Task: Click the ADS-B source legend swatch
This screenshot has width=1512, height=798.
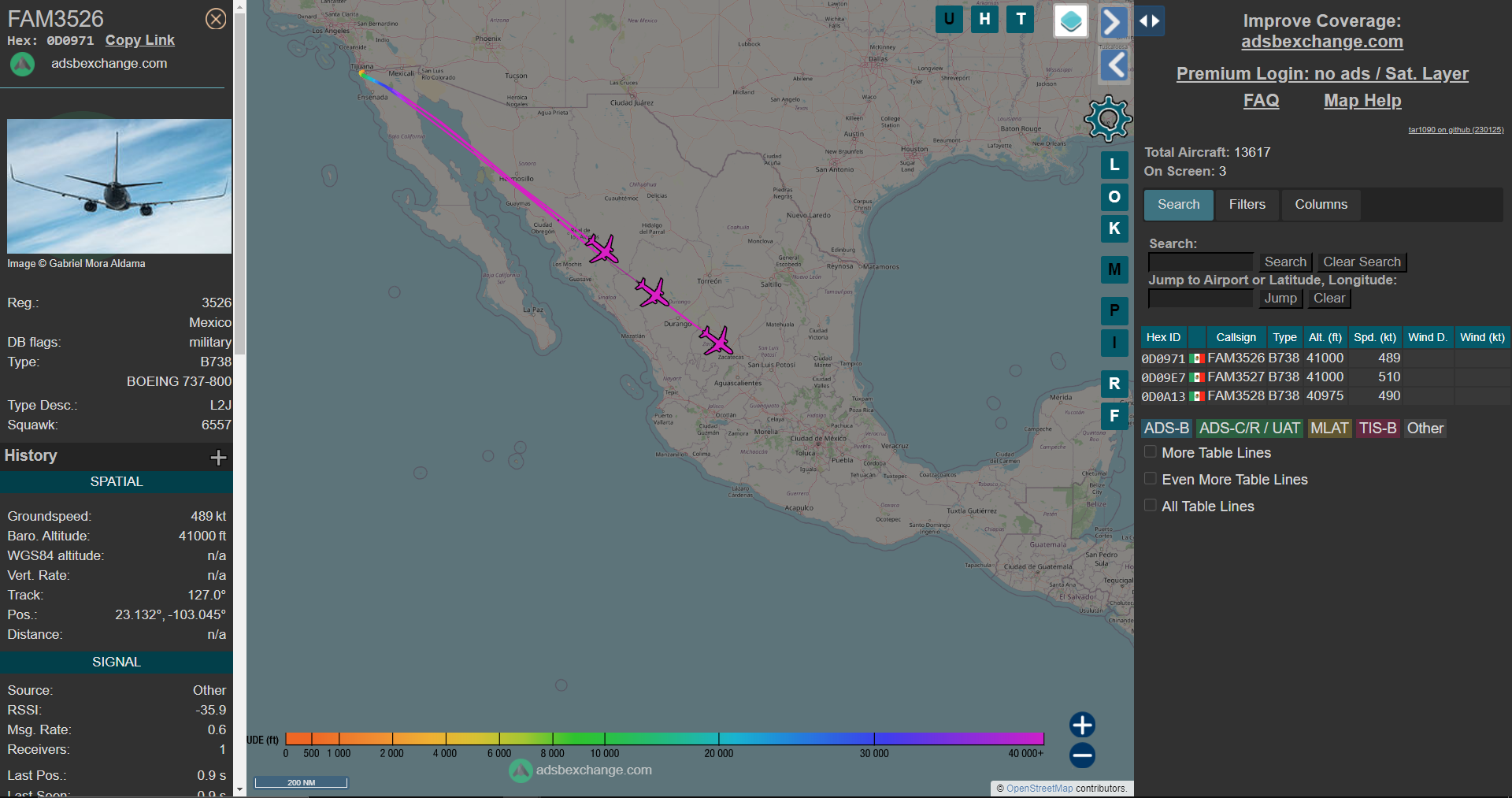Action: (x=1166, y=429)
